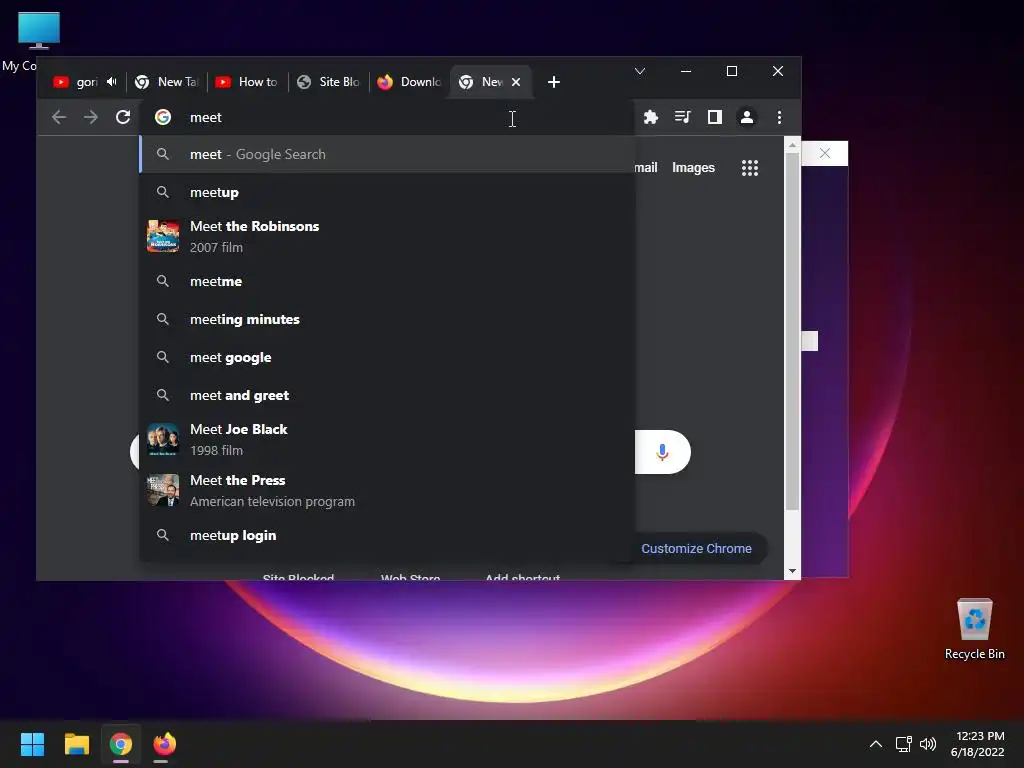Focus the address bar containing 'meet'
Viewport: 1024px width, 768px height.
(x=385, y=118)
